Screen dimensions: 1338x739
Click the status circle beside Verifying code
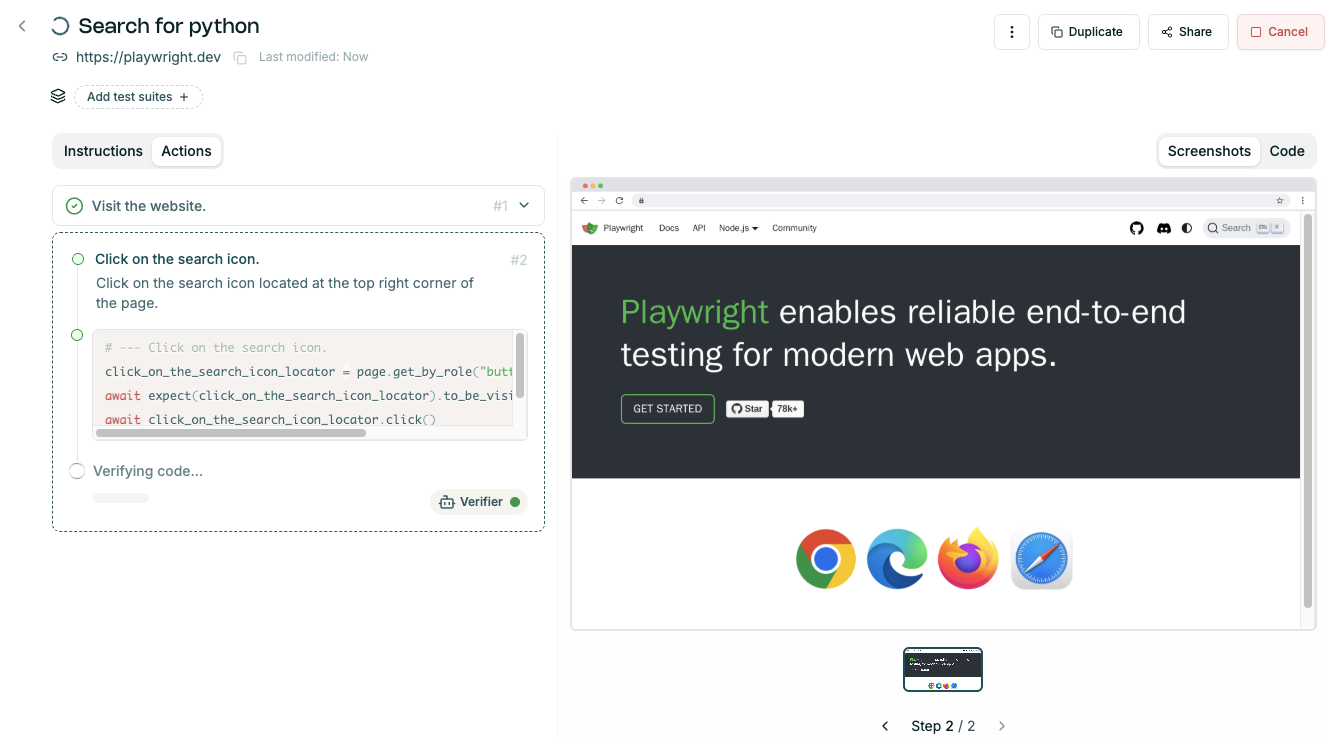click(x=77, y=470)
